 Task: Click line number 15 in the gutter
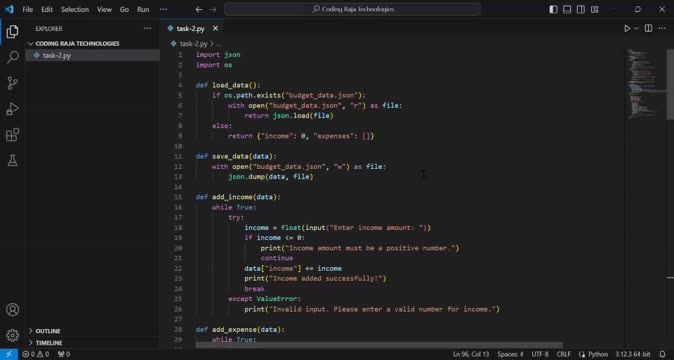[x=178, y=197]
